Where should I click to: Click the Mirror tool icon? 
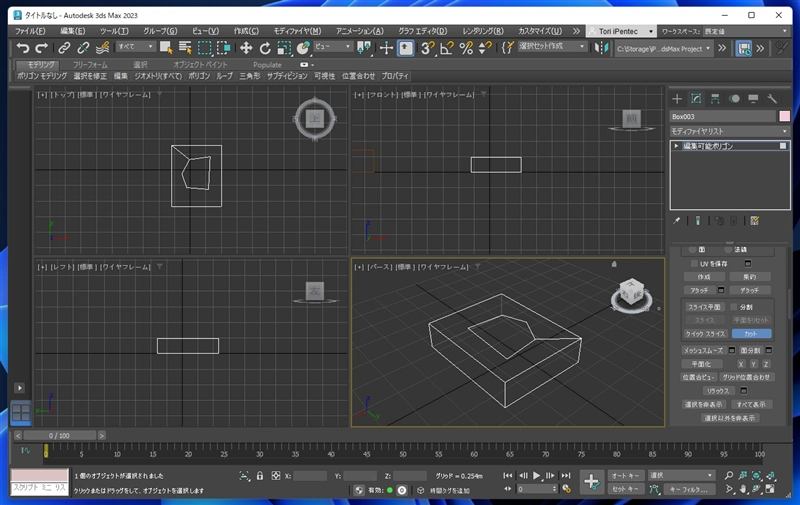pos(602,48)
